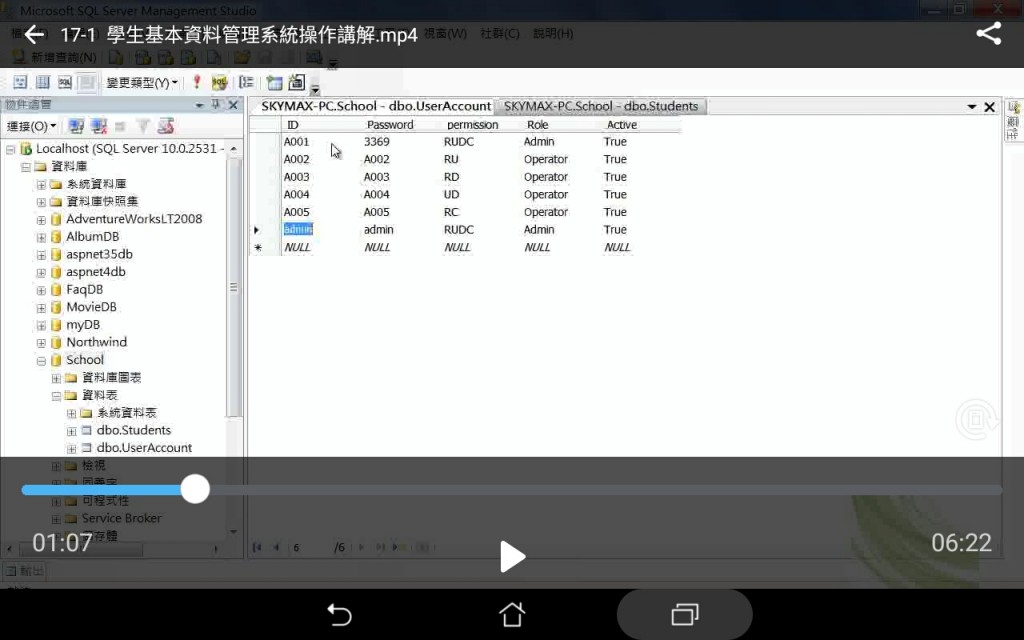Click Object Explorer stop icon

[120, 127]
